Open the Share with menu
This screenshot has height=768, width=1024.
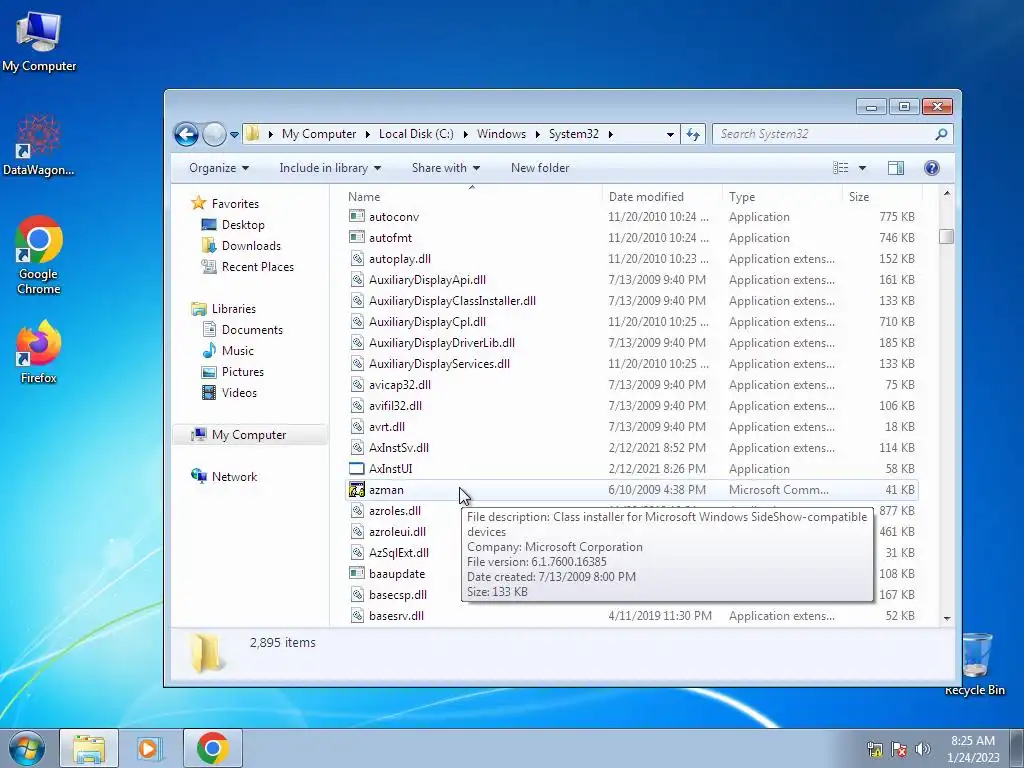click(x=446, y=168)
